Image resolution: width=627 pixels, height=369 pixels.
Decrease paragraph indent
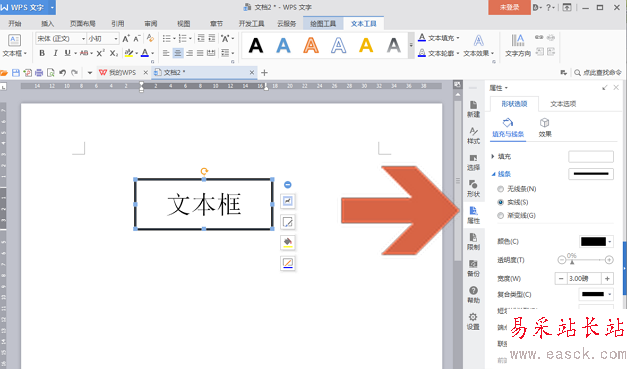(201, 38)
